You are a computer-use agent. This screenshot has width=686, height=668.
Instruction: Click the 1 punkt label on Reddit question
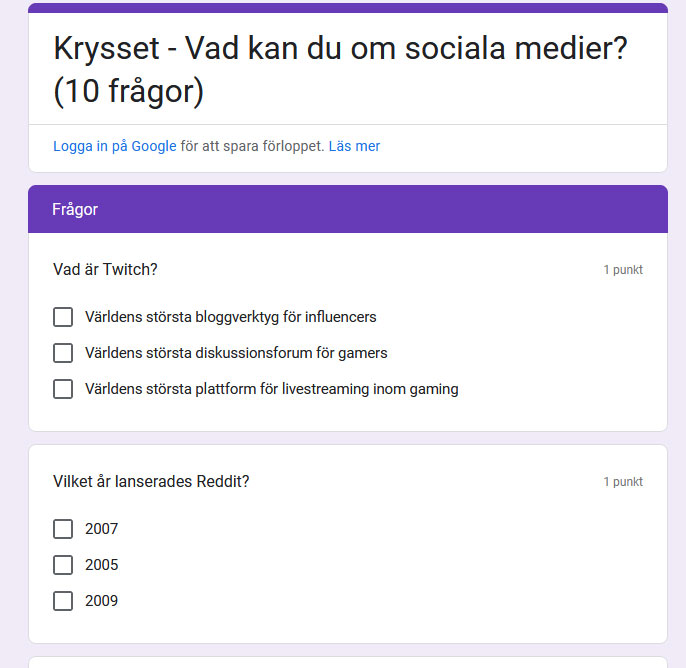(x=623, y=482)
